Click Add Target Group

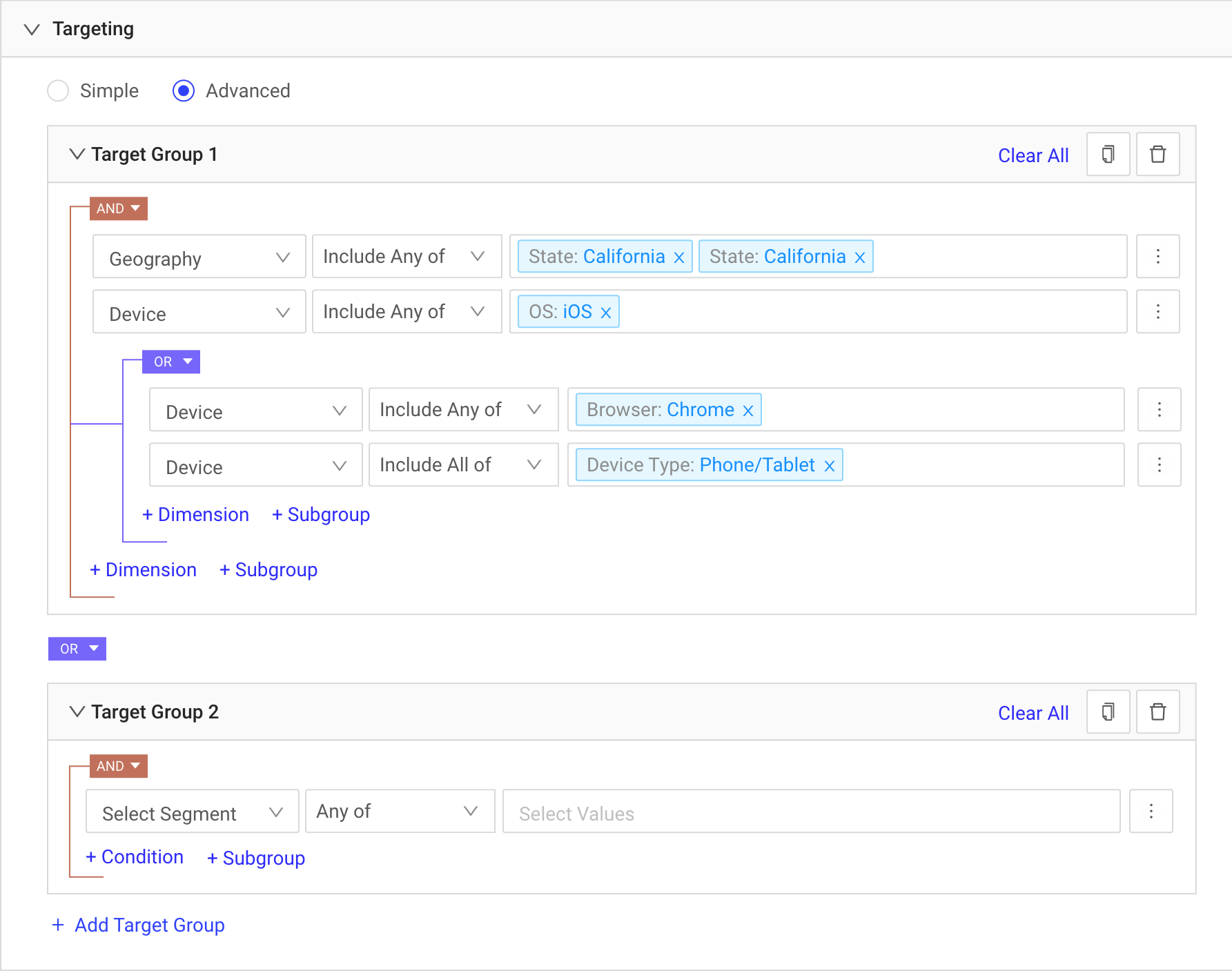coord(139,925)
